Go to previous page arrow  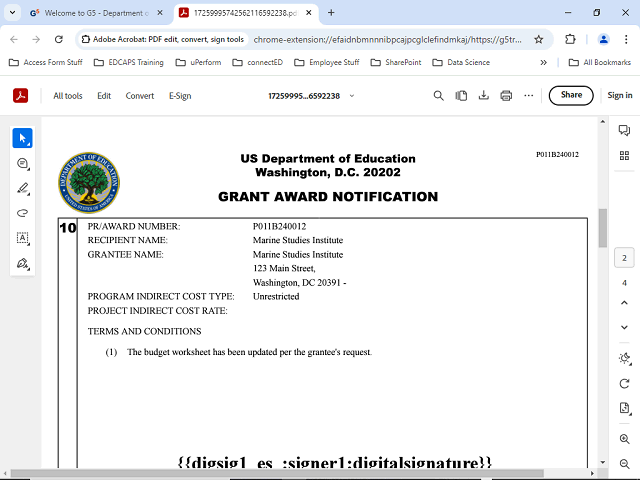coord(624,303)
